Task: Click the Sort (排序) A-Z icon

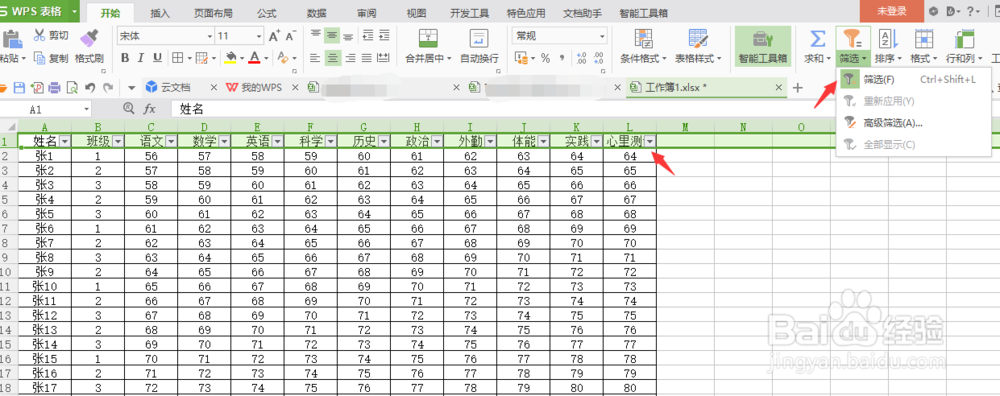Action: click(888, 39)
